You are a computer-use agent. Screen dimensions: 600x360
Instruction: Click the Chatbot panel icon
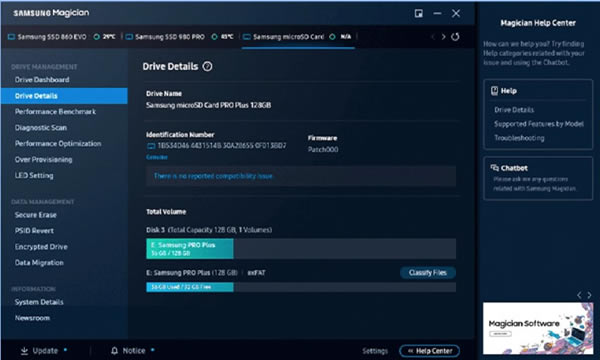click(x=494, y=168)
